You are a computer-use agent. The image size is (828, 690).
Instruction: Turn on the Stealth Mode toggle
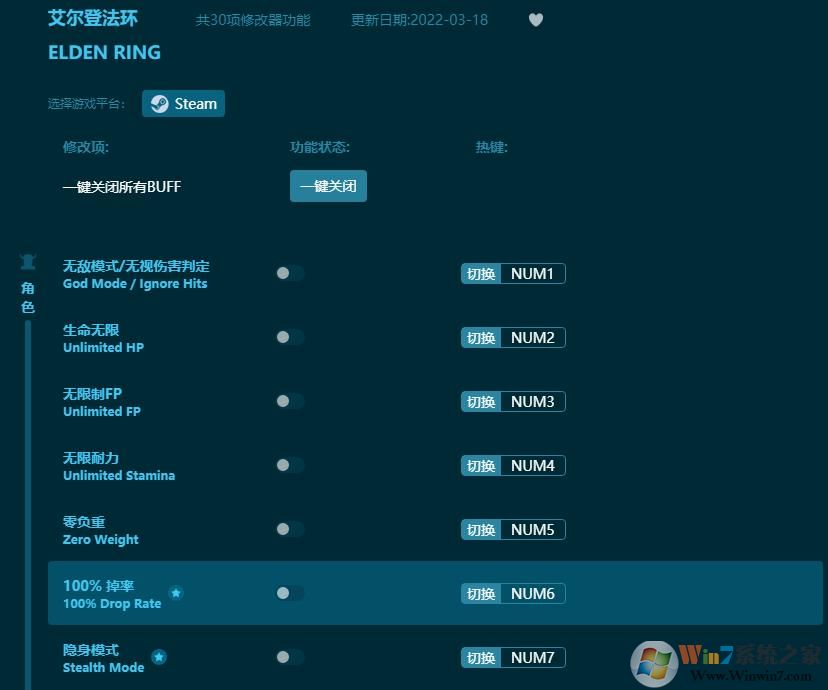coord(289,657)
